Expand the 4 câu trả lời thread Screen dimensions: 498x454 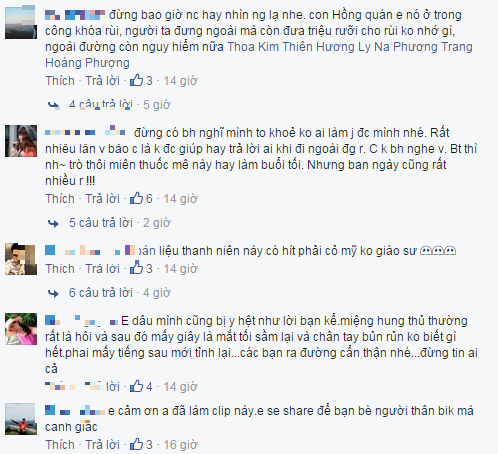pyautogui.click(x=101, y=105)
